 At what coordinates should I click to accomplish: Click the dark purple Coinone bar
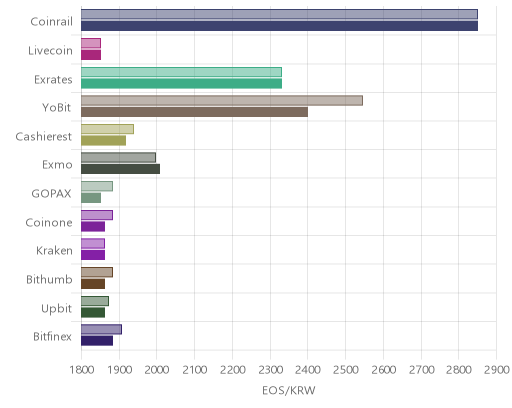click(x=93, y=227)
